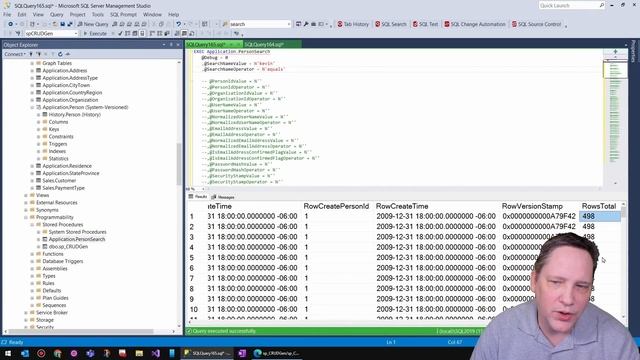Open Tab History in SQL Prompt toolbar
The width and height of the screenshot is (640, 360).
point(353,24)
